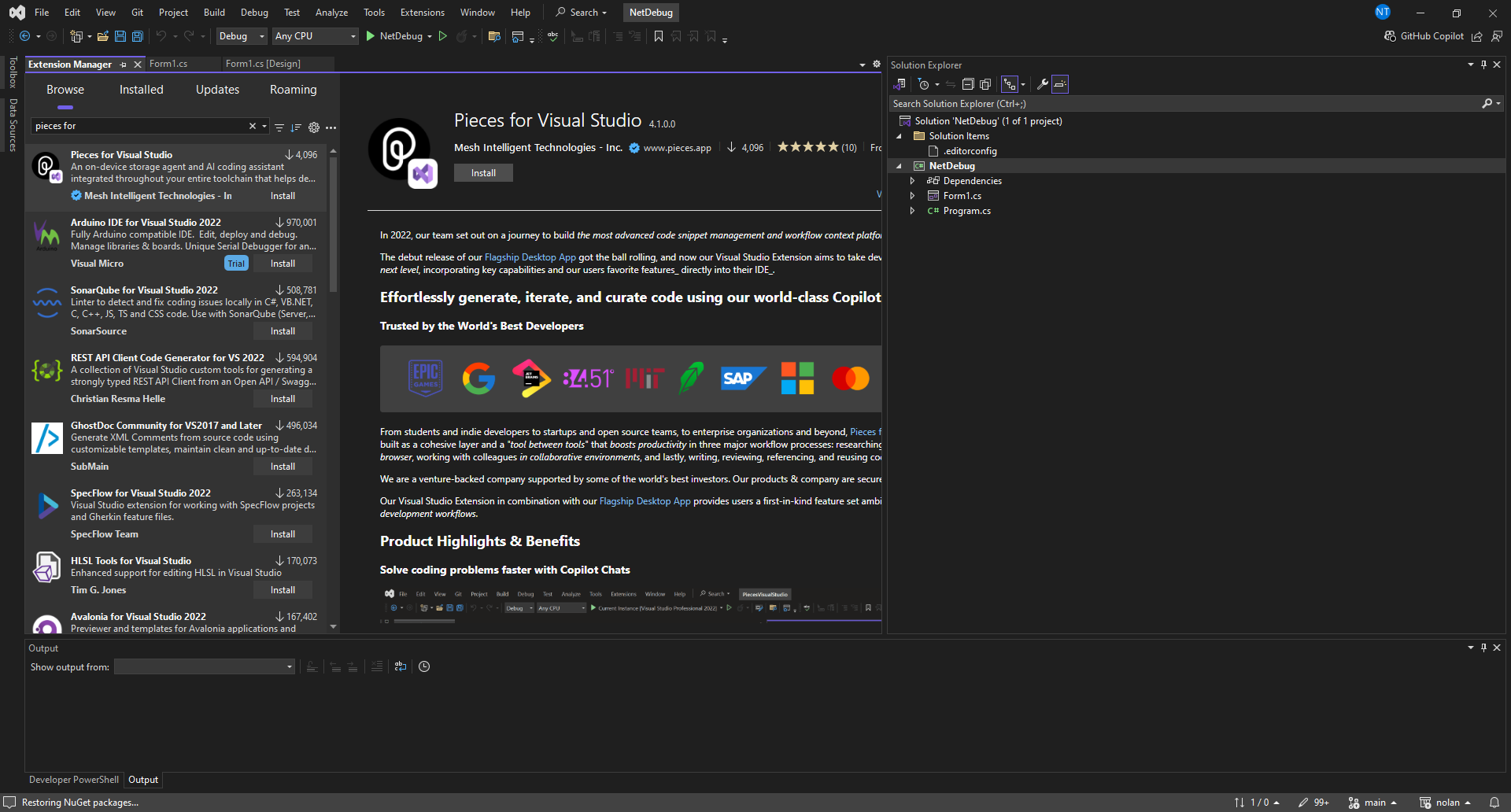The width and height of the screenshot is (1511, 812).
Task: Open notifications bell in status bar
Action: 1494,803
